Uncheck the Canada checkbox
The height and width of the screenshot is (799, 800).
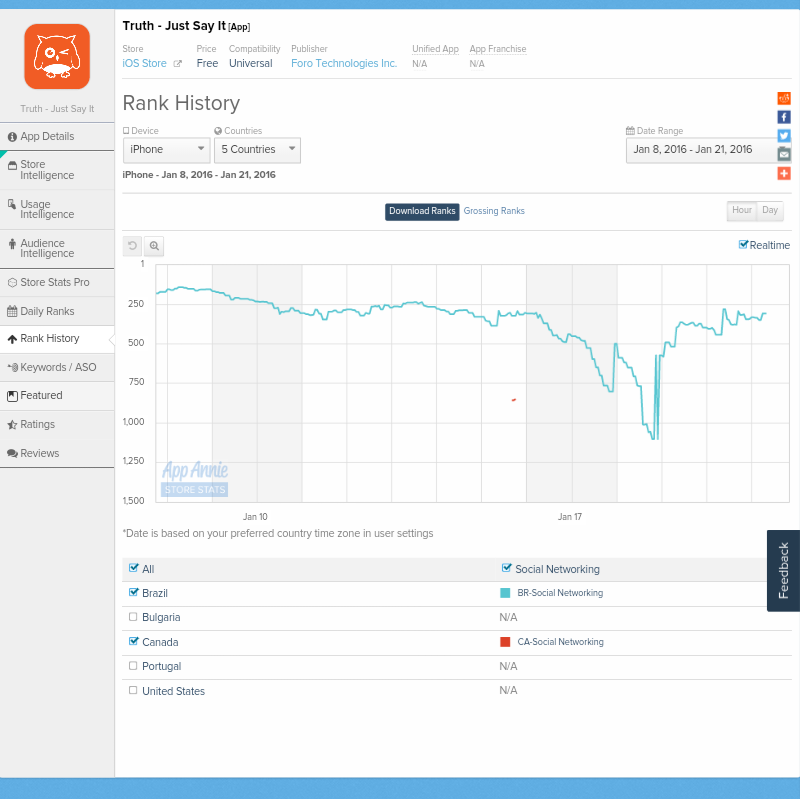134,641
